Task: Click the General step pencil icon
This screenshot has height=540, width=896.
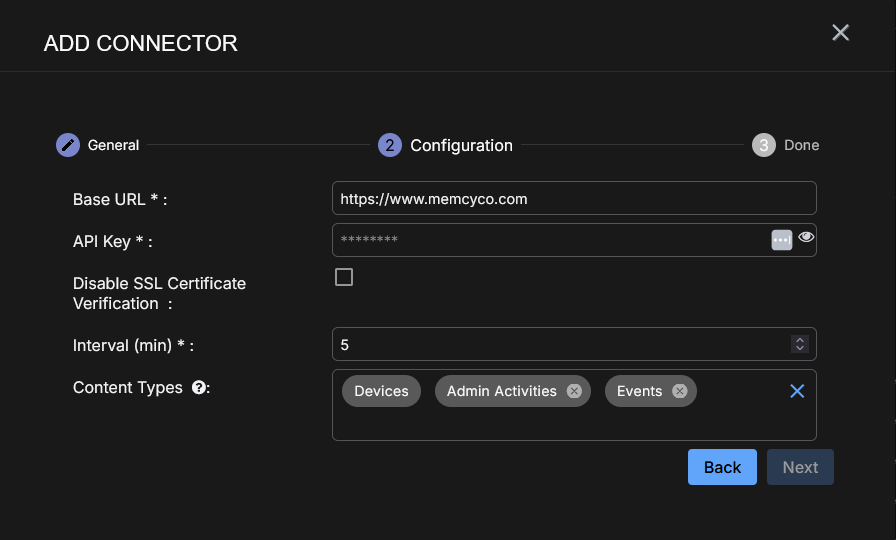Action: coord(67,145)
